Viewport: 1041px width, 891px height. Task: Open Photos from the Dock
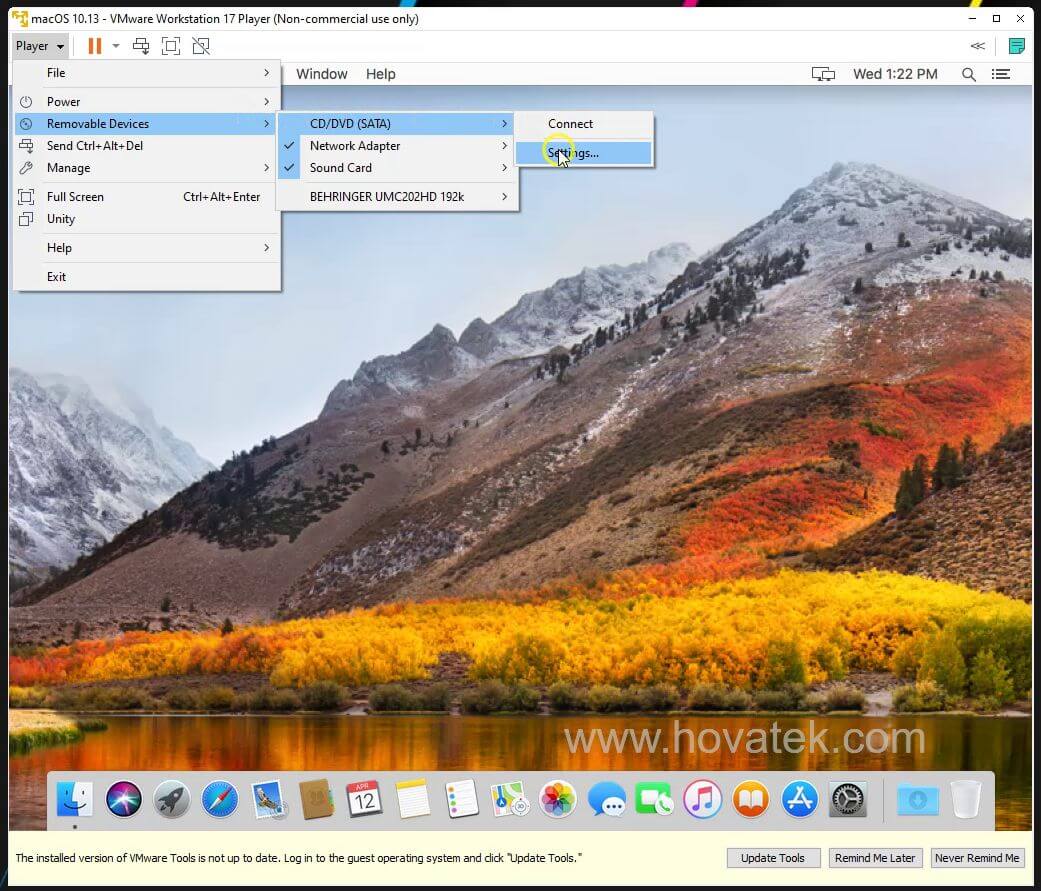pyautogui.click(x=558, y=799)
